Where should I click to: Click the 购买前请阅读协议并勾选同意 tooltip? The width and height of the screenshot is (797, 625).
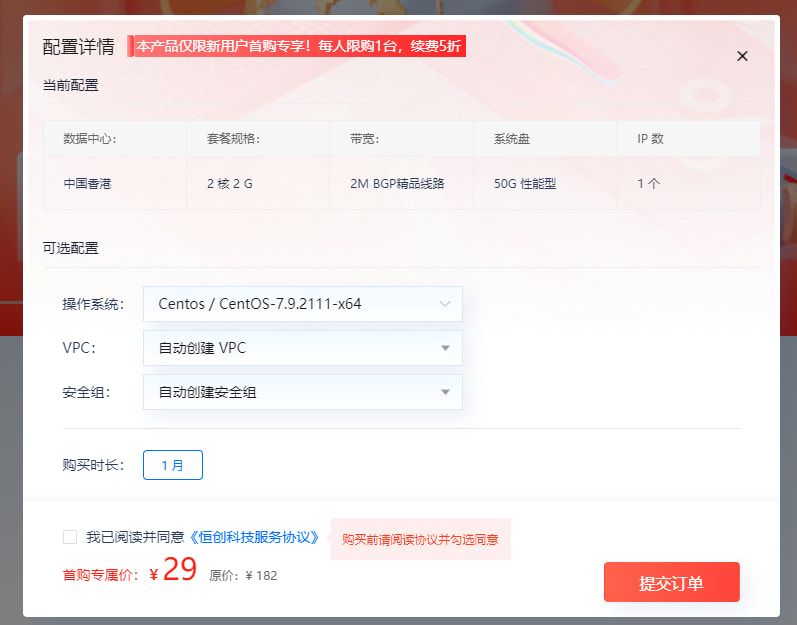click(420, 539)
